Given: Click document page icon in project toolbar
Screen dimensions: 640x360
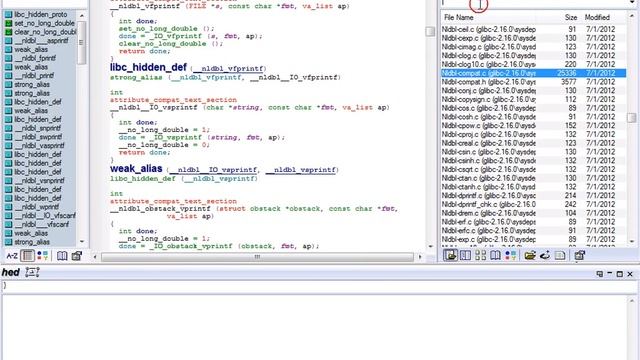Looking at the screenshot, I should [560, 256].
